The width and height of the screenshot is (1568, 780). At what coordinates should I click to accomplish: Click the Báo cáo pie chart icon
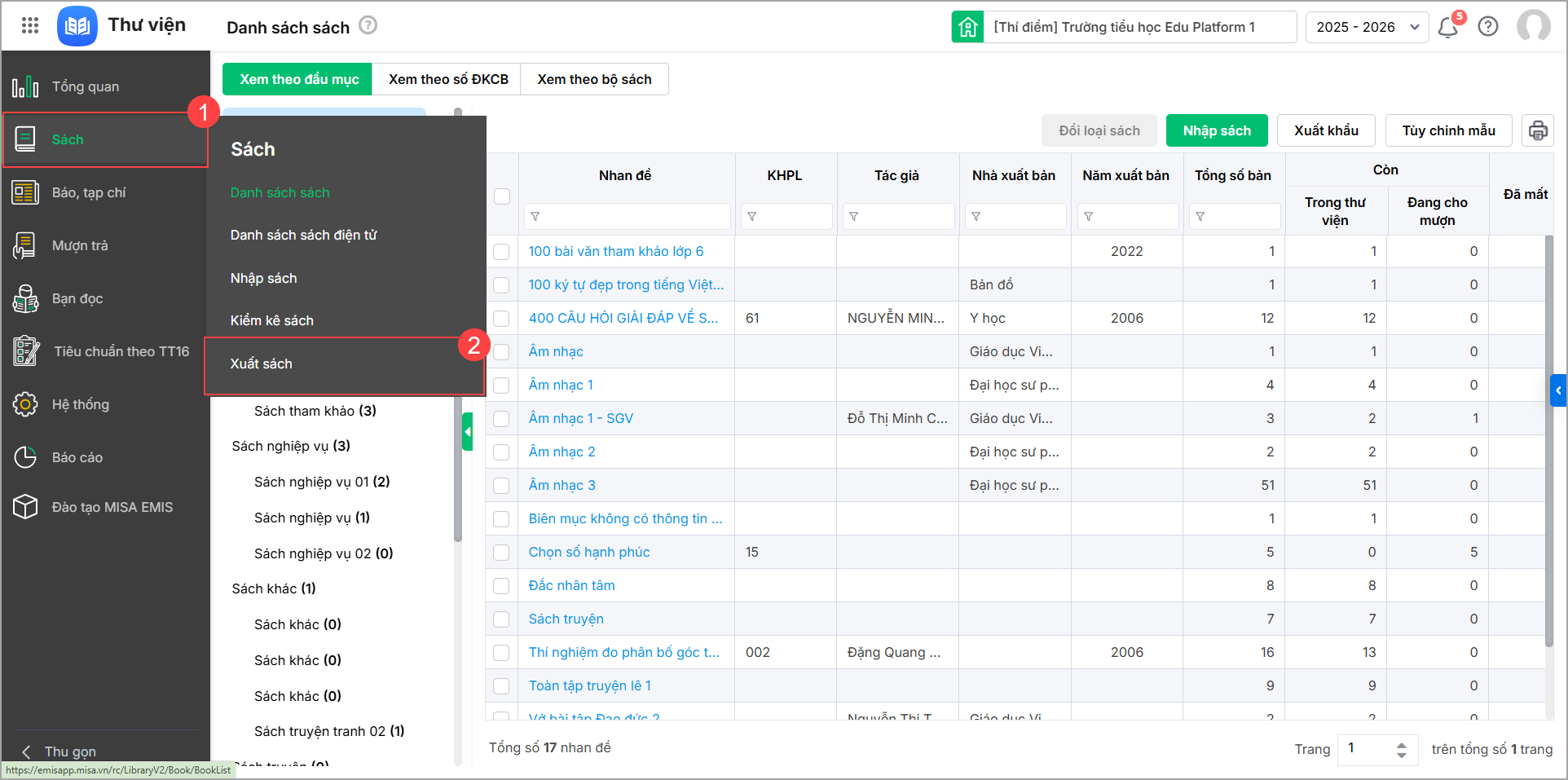coord(25,457)
